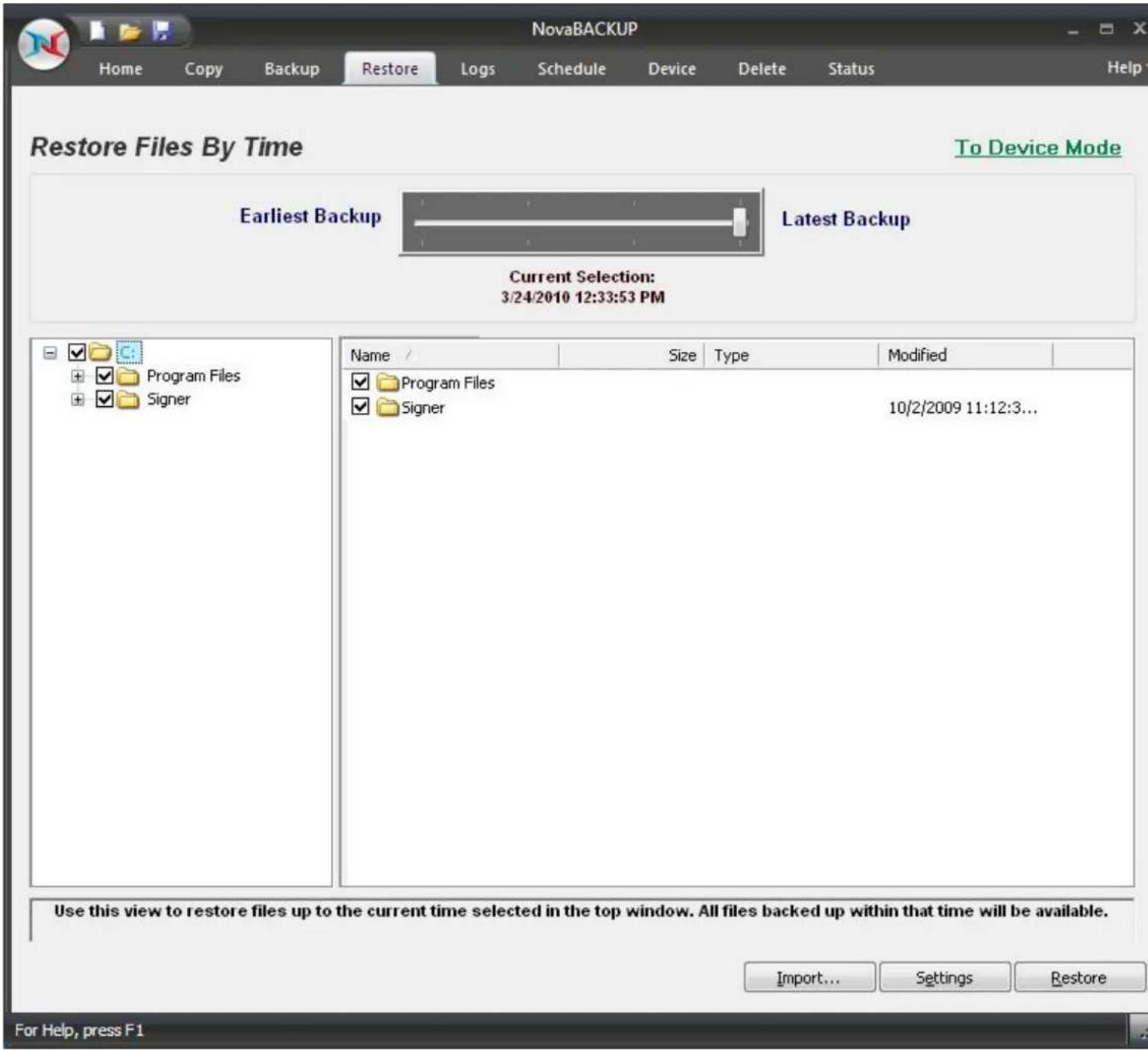Sort by the Size column header
This screenshot has height=1050, width=1148.
pos(632,355)
